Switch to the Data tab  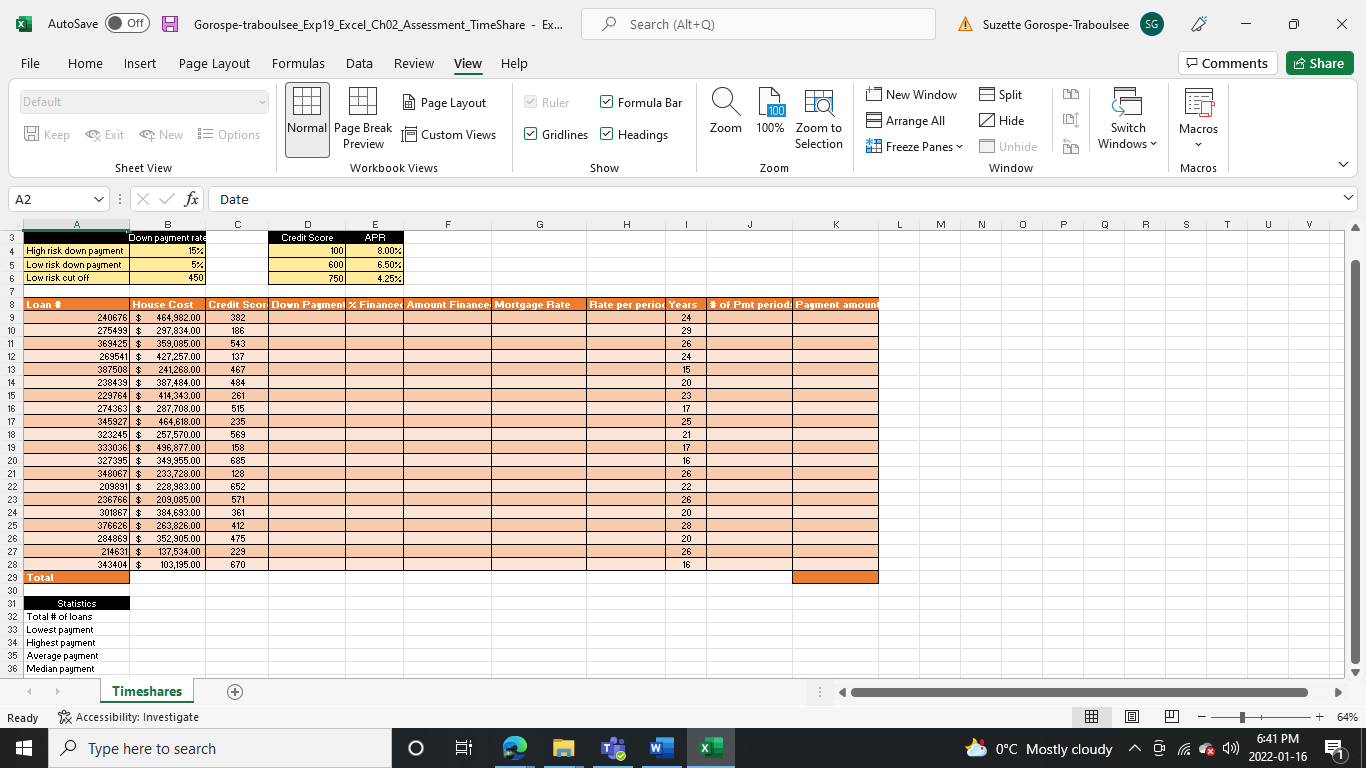pos(359,63)
